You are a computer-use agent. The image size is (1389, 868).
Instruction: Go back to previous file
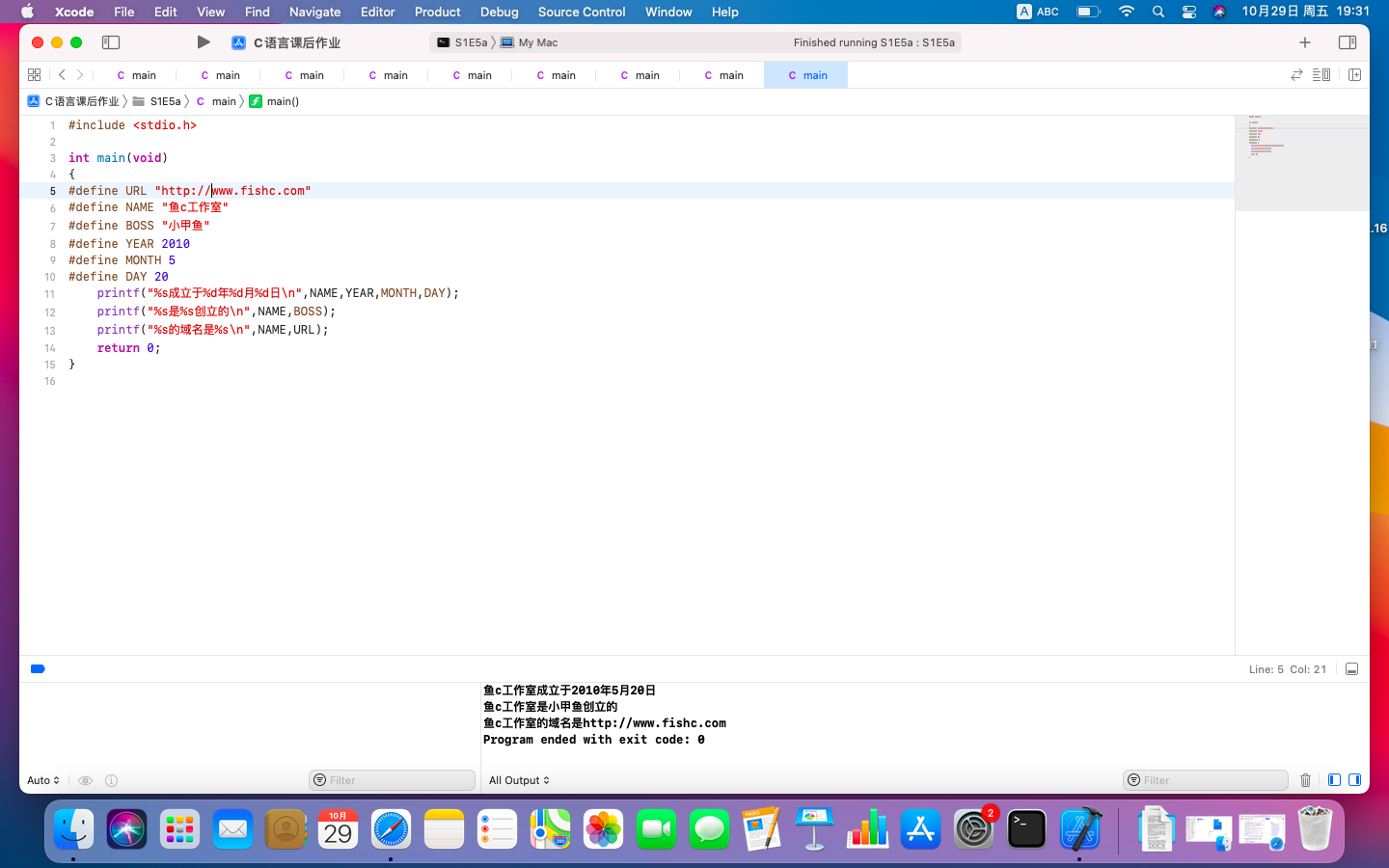62,74
